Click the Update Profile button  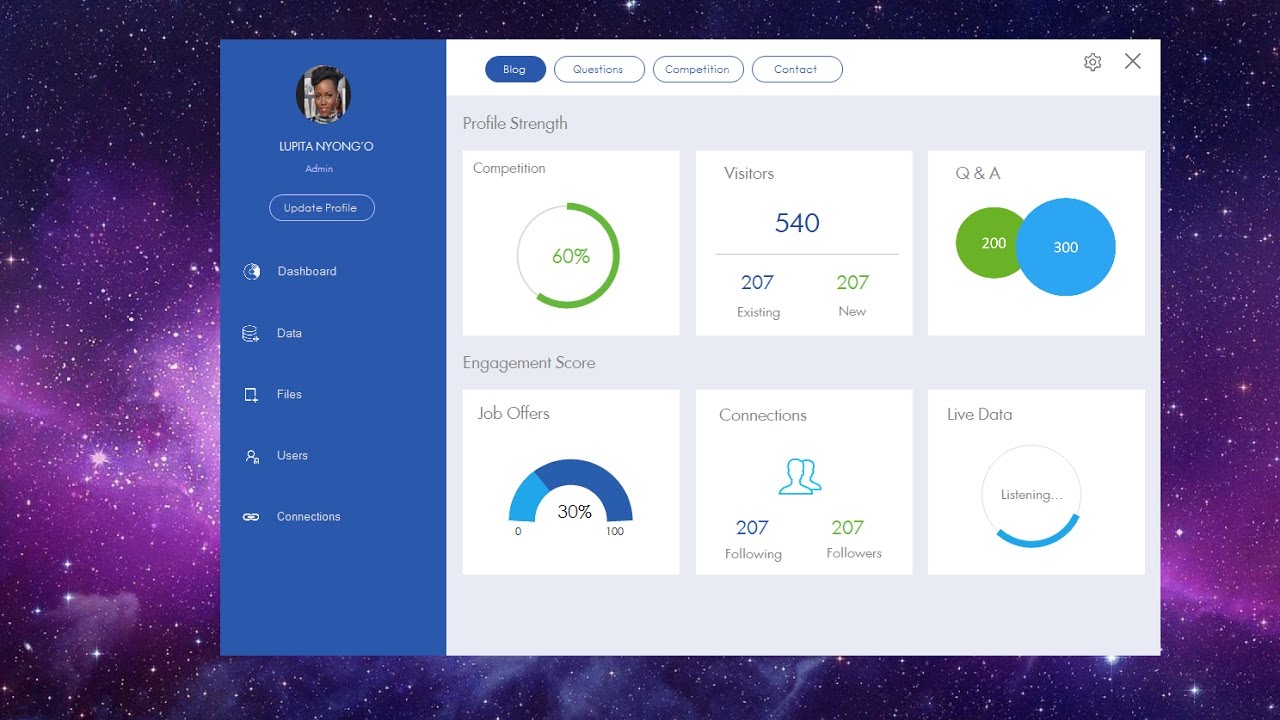coord(321,208)
